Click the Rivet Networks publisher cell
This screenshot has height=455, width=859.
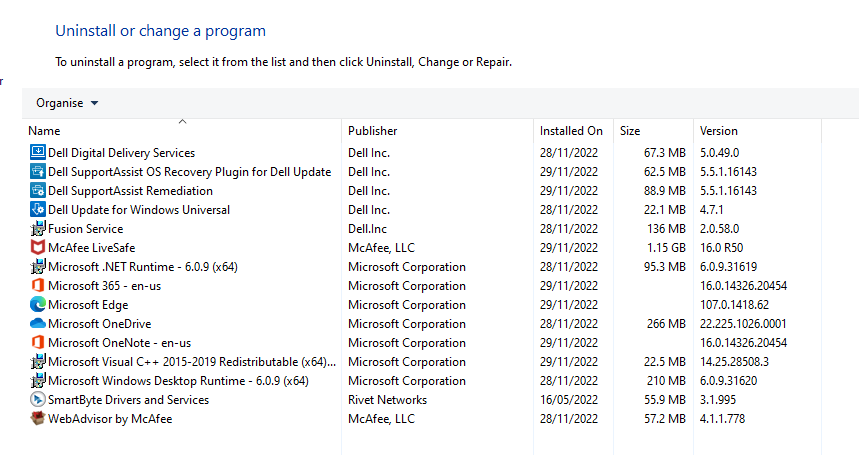click(x=387, y=400)
